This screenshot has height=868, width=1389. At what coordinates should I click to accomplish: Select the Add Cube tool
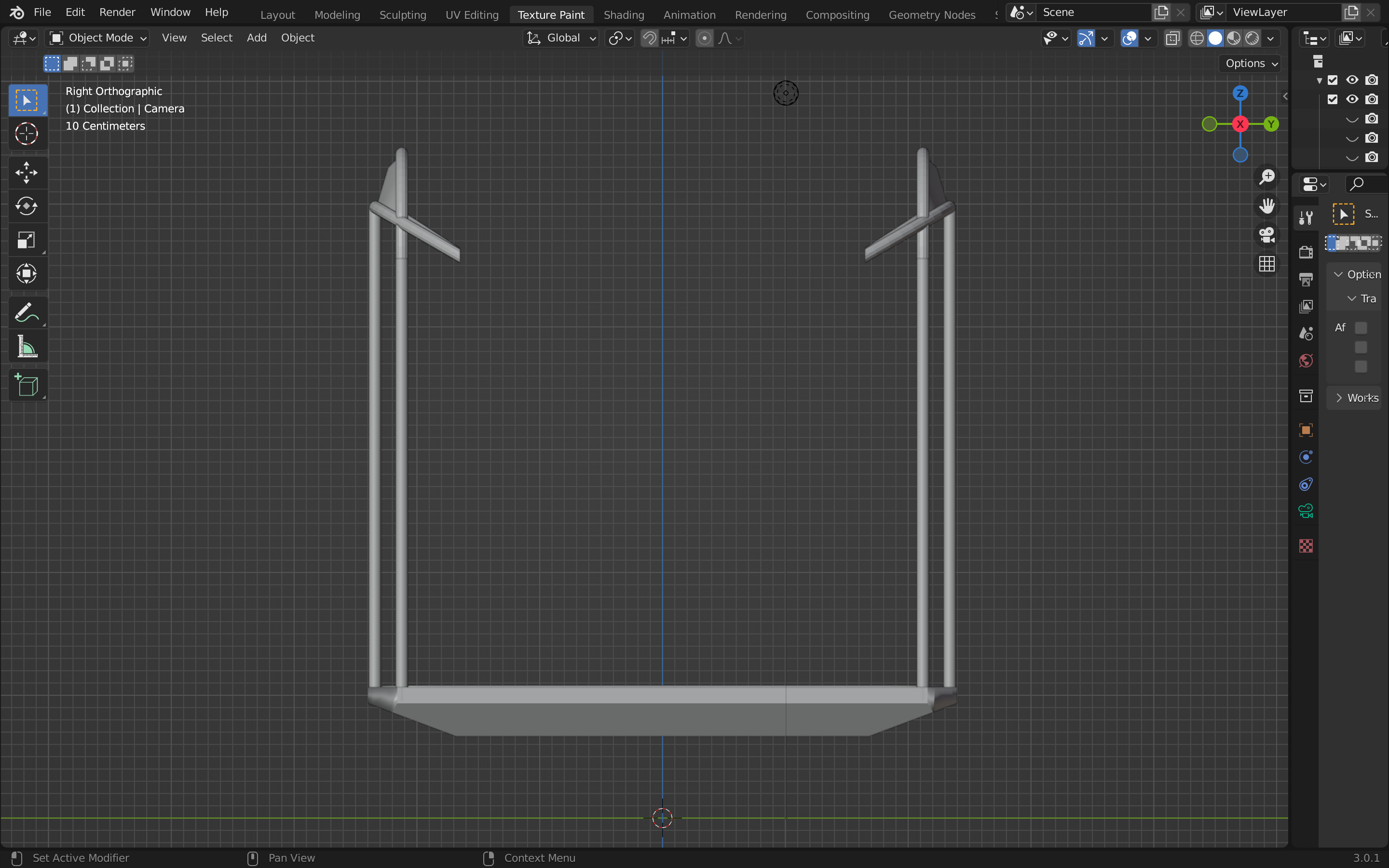[x=27, y=385]
